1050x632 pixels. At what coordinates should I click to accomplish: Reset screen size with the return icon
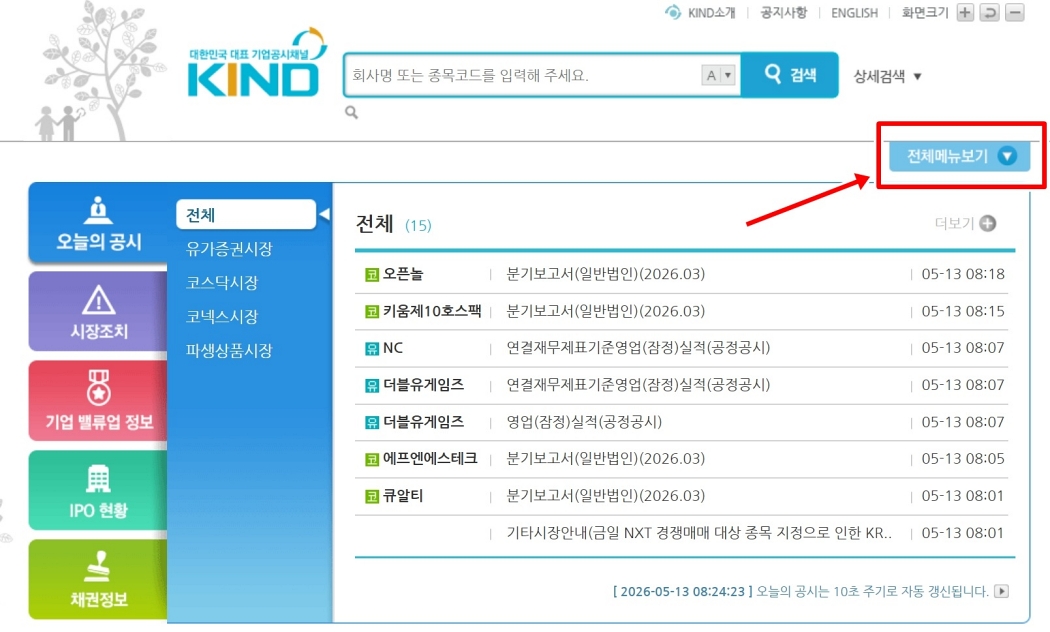click(x=990, y=13)
